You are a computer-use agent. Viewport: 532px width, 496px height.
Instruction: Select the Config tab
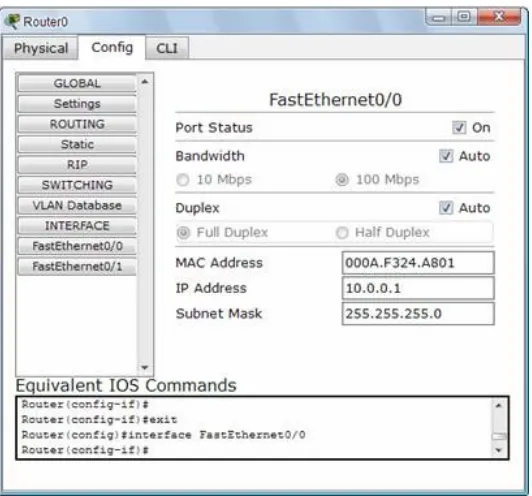tap(112, 47)
